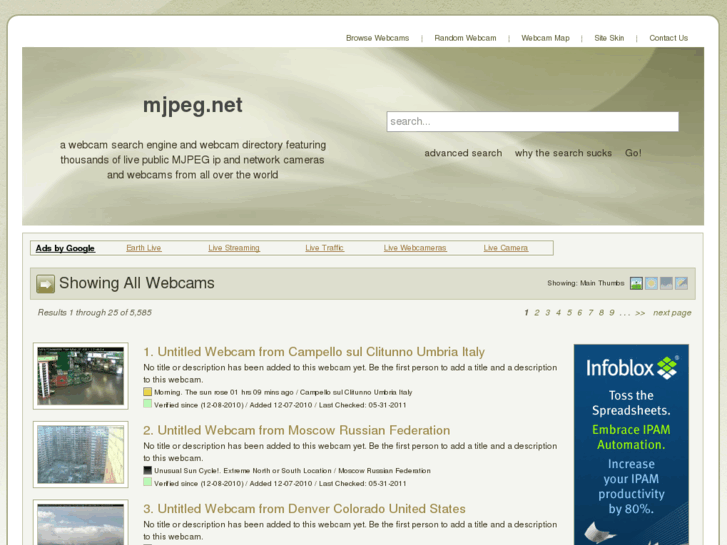Screen dimensions: 727x545
Task: Click the arrow icon beside Showing All Webcams
Action: point(45,283)
